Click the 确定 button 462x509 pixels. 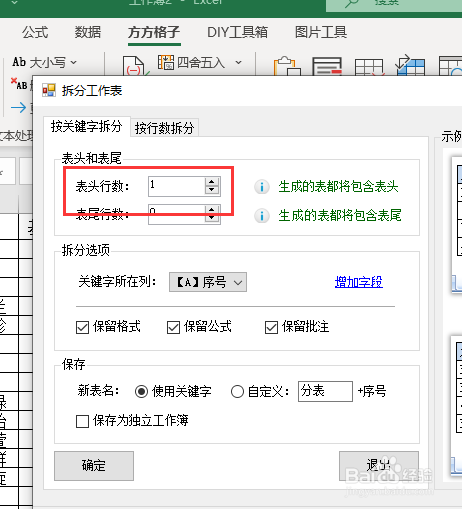[x=94, y=466]
